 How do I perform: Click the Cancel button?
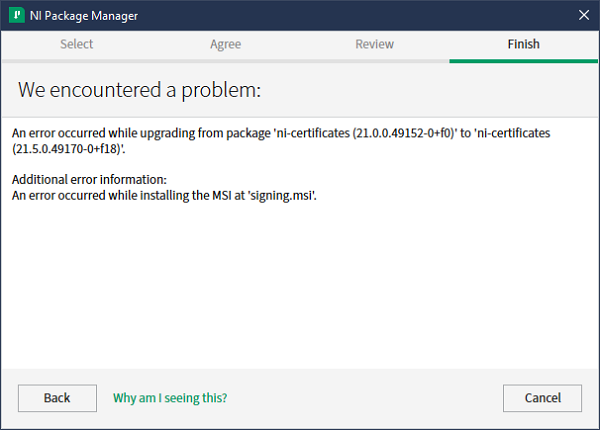click(543, 398)
